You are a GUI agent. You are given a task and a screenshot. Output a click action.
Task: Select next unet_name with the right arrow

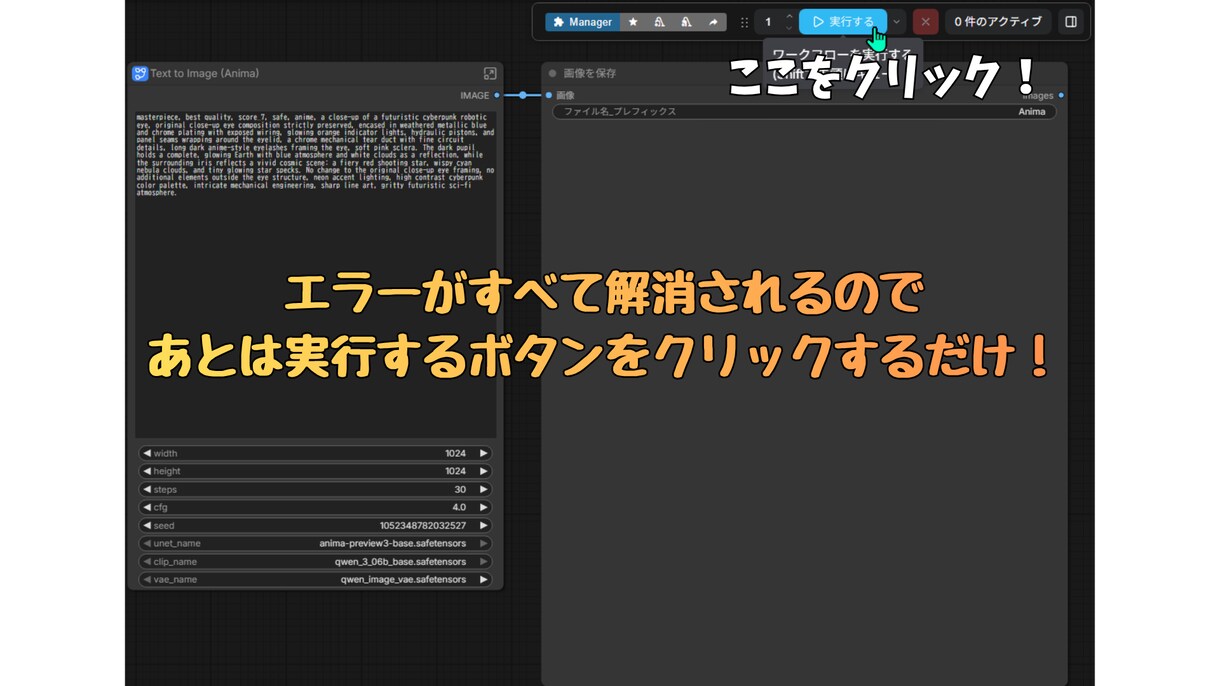[x=484, y=543]
